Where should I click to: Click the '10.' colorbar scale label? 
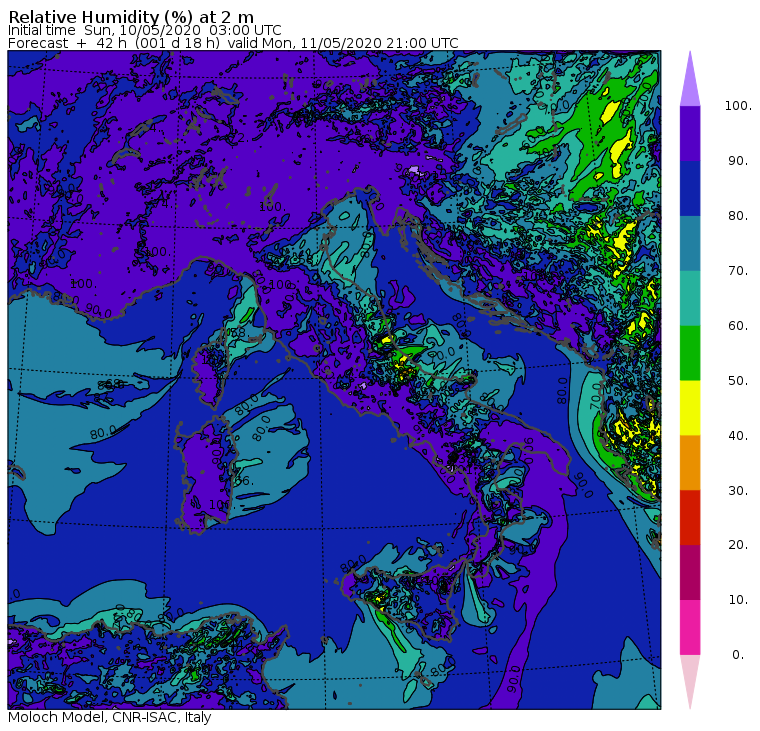pos(738,600)
